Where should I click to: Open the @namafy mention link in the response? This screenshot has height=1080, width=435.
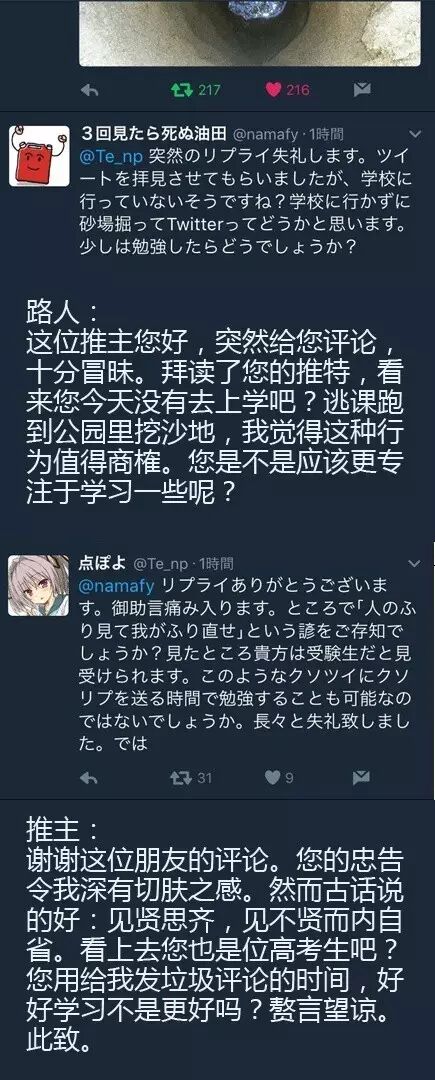[x=118, y=586]
